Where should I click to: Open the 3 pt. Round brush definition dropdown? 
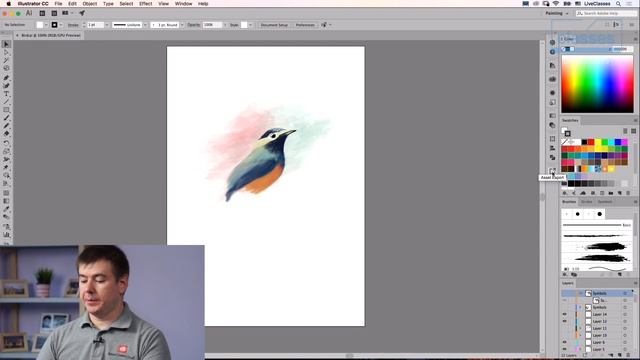[182, 25]
